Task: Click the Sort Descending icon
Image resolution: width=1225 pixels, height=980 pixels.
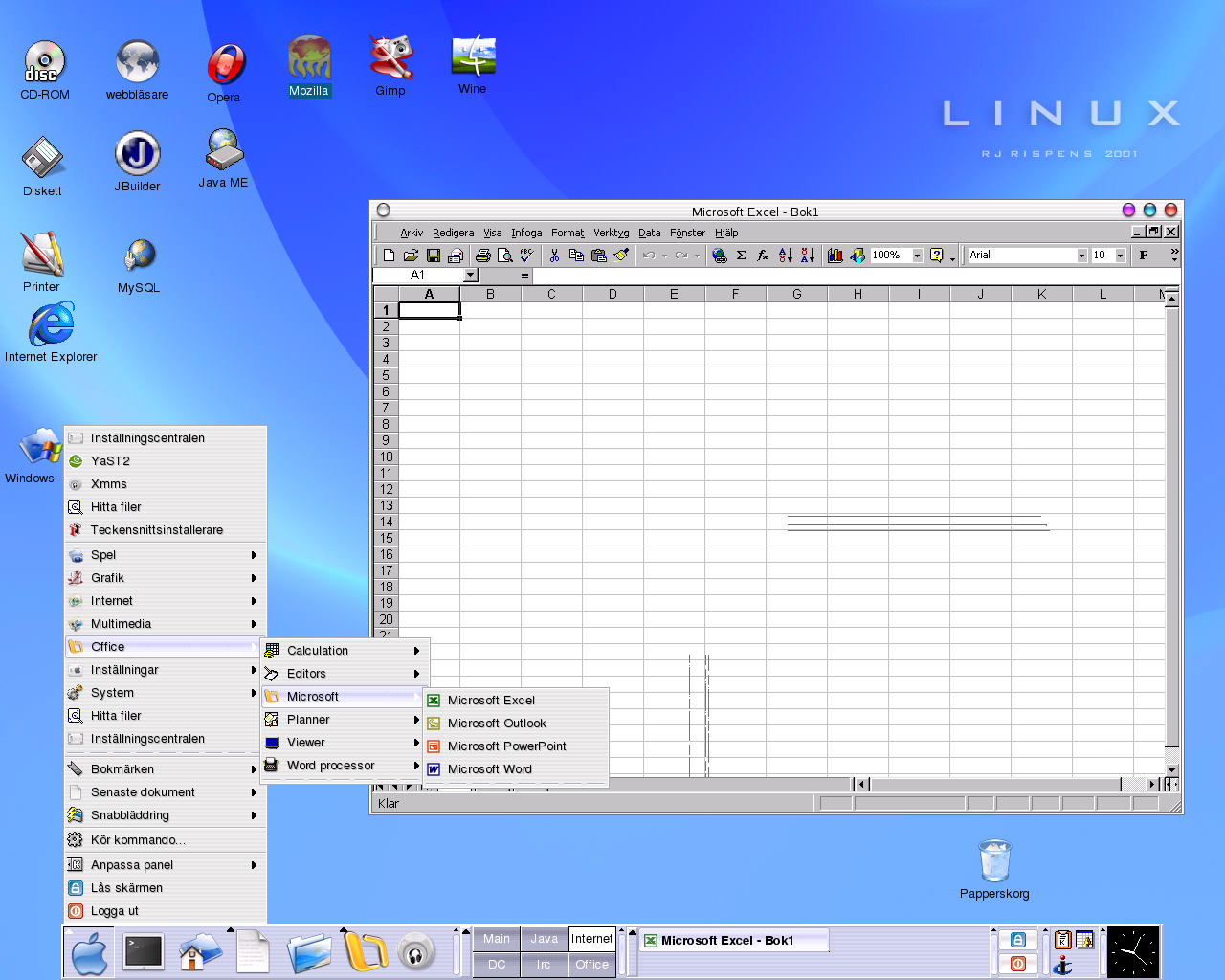Action: click(807, 256)
